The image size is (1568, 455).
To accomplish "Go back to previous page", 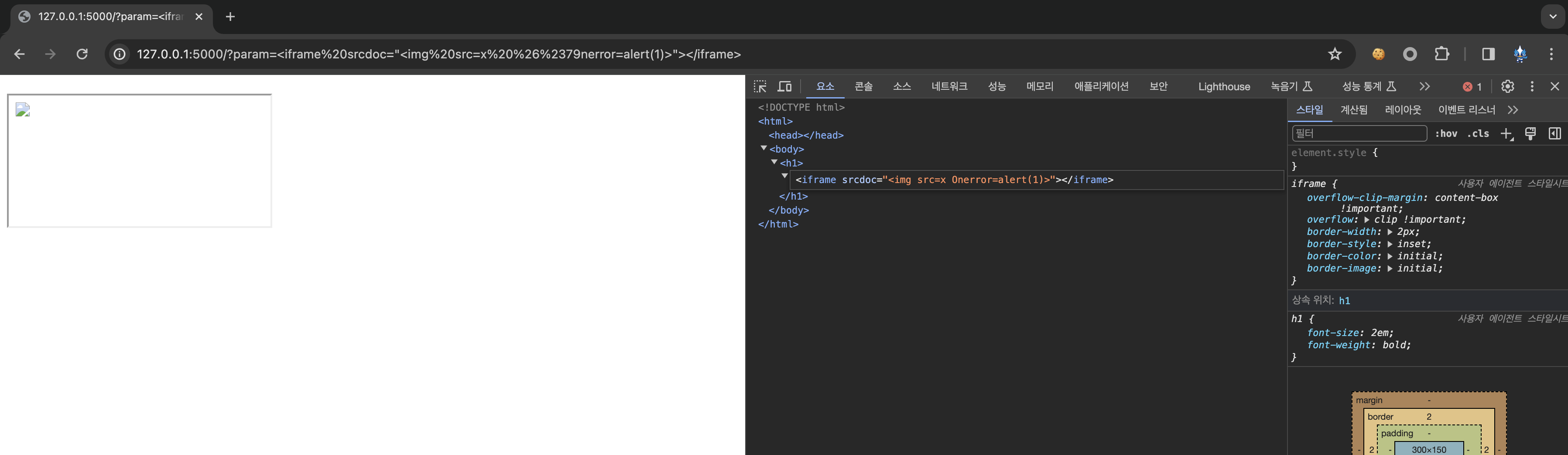I will tap(20, 54).
